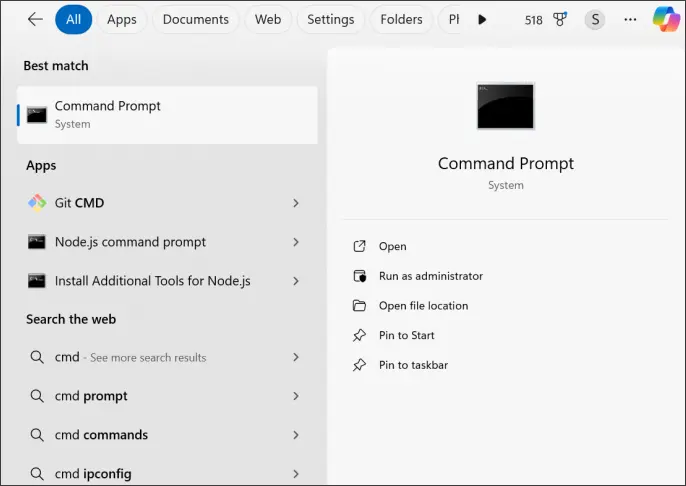Open the three-dot options menu
The image size is (686, 486).
point(630,19)
